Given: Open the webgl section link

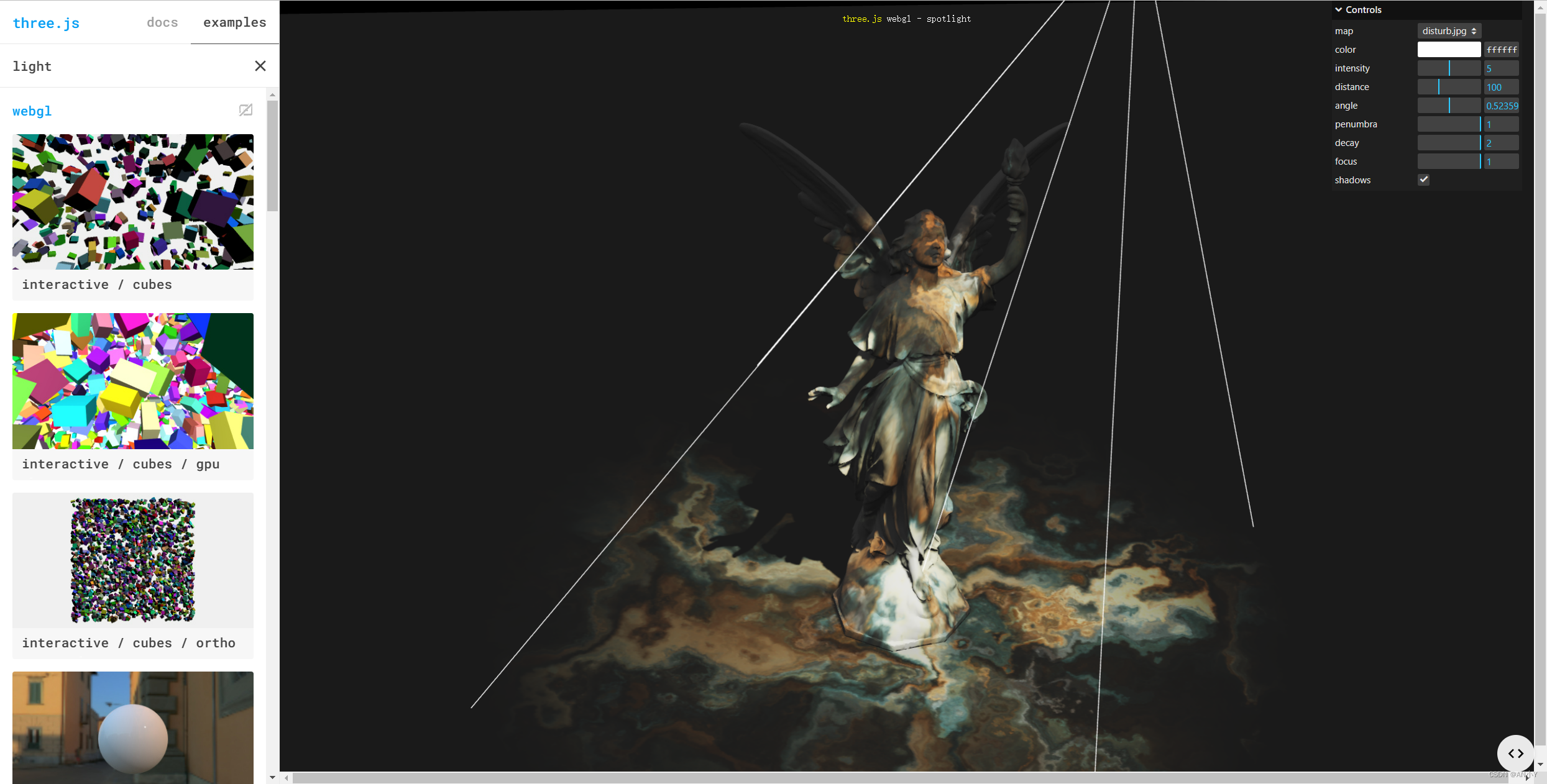Looking at the screenshot, I should [32, 111].
